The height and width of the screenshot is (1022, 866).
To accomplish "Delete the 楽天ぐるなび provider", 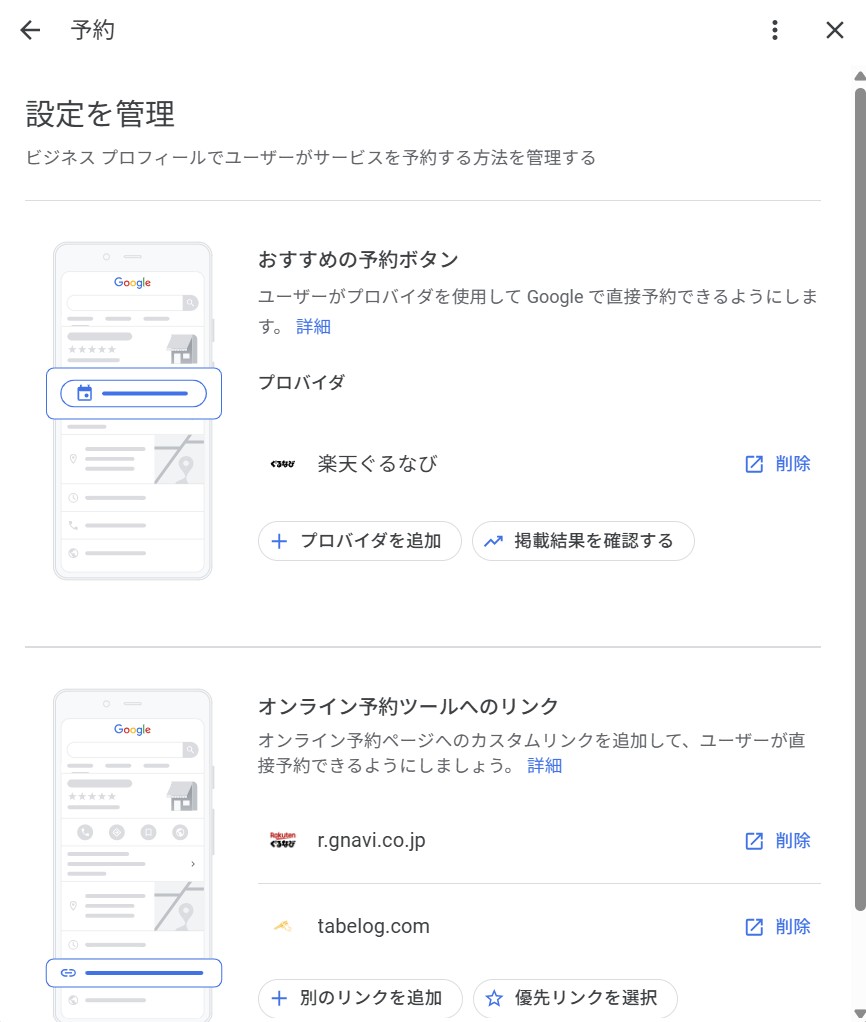I will coord(793,464).
